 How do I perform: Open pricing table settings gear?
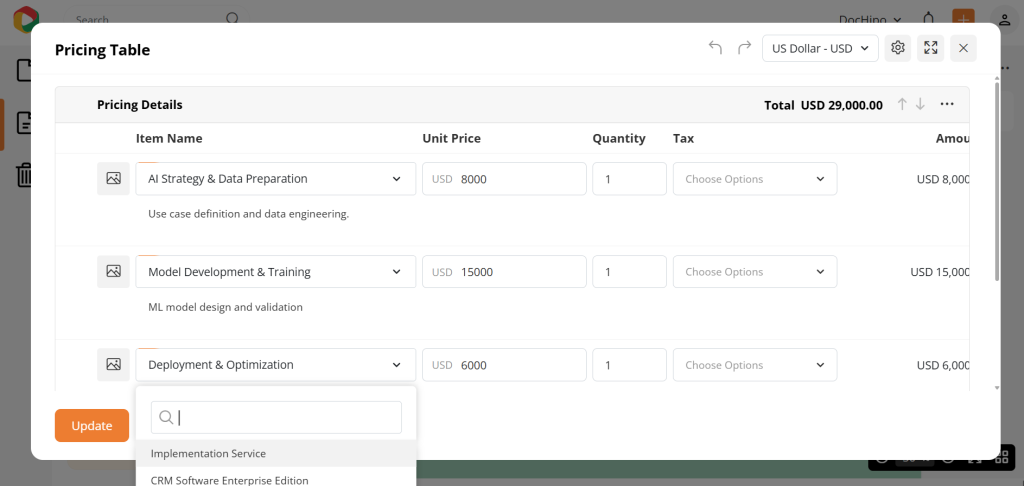coord(898,48)
